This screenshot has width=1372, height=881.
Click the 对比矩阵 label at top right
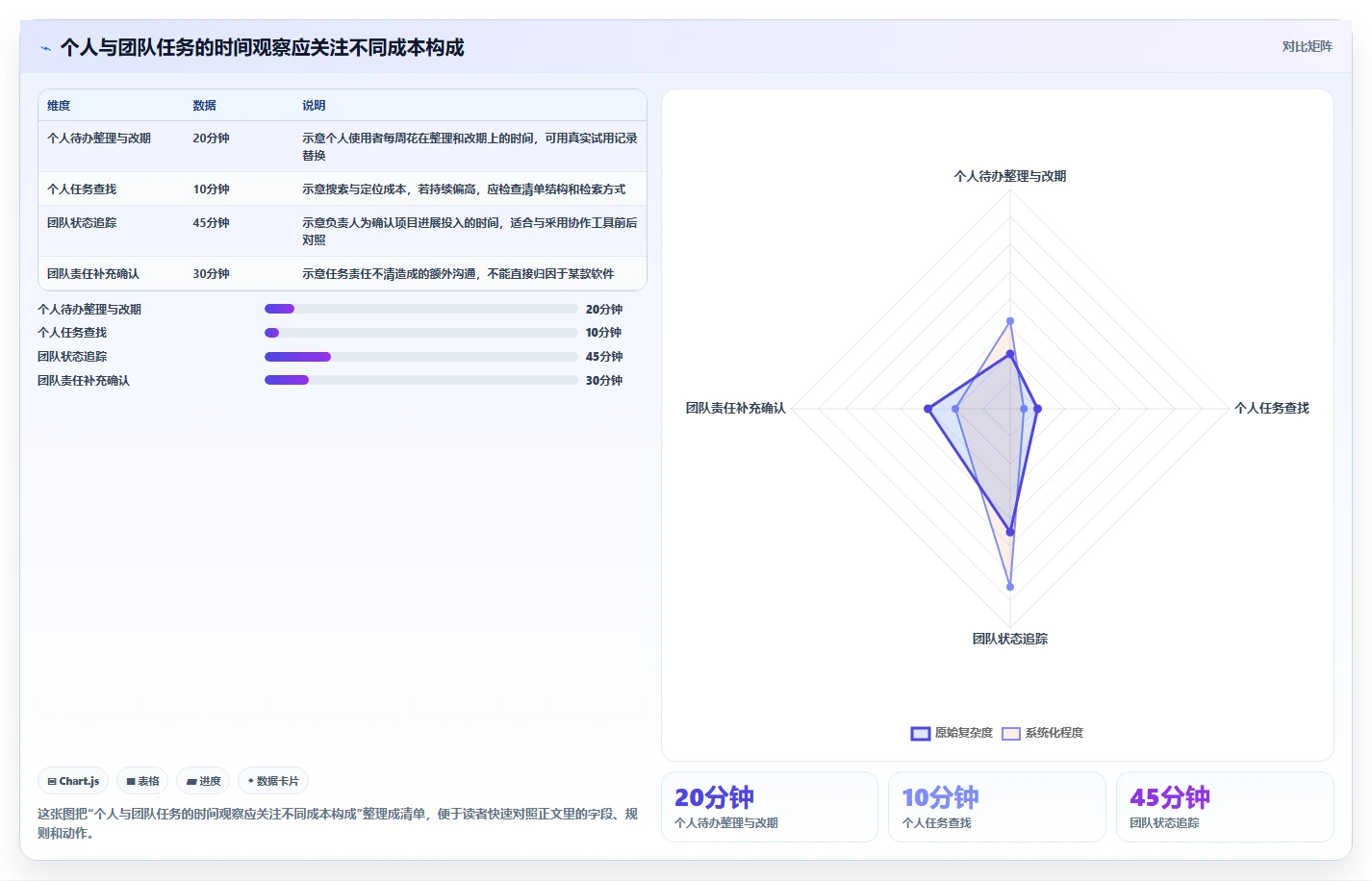coord(1307,46)
